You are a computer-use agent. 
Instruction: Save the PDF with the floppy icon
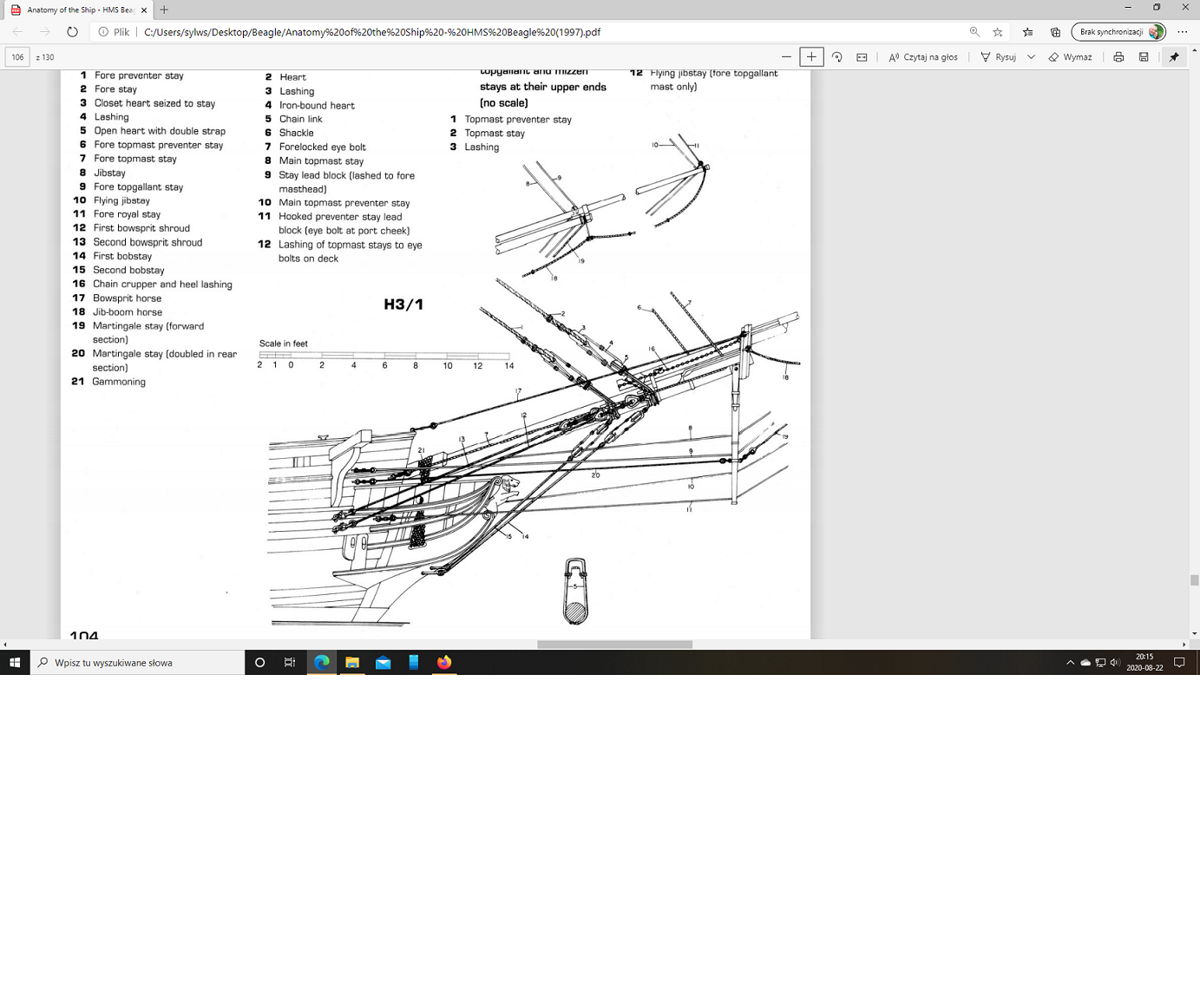pyautogui.click(x=1144, y=57)
